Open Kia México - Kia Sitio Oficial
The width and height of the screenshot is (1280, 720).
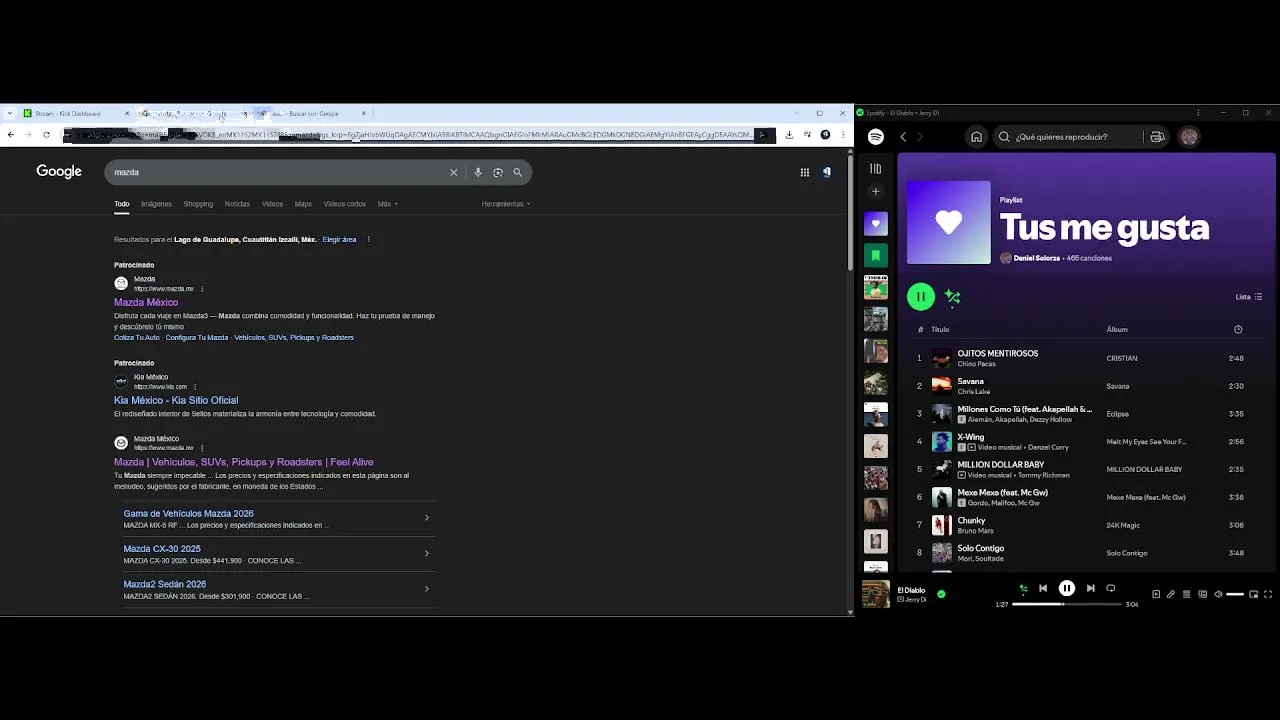click(176, 400)
